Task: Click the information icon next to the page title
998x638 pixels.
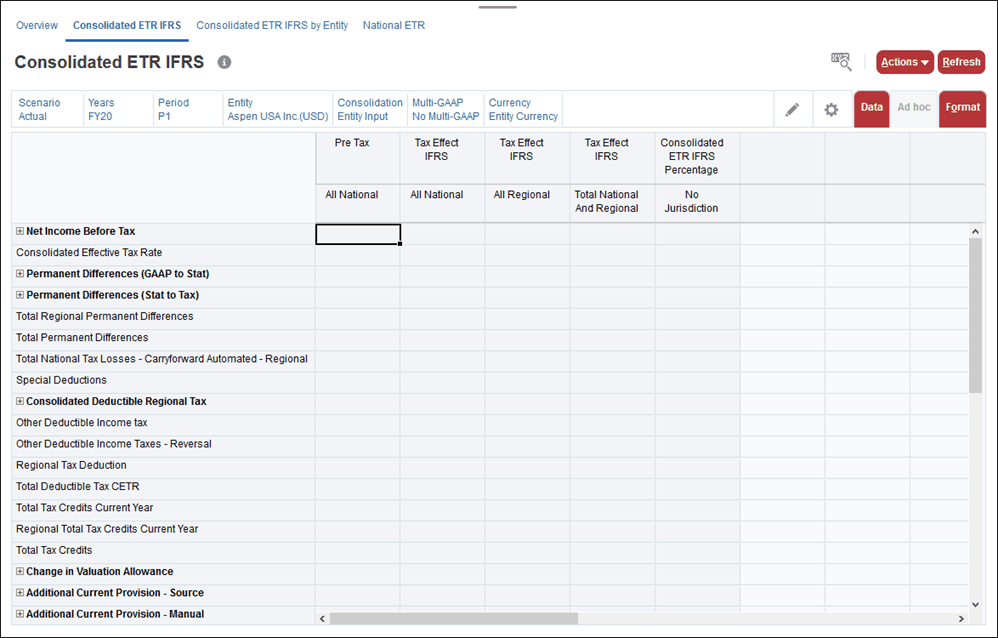Action: (224, 62)
